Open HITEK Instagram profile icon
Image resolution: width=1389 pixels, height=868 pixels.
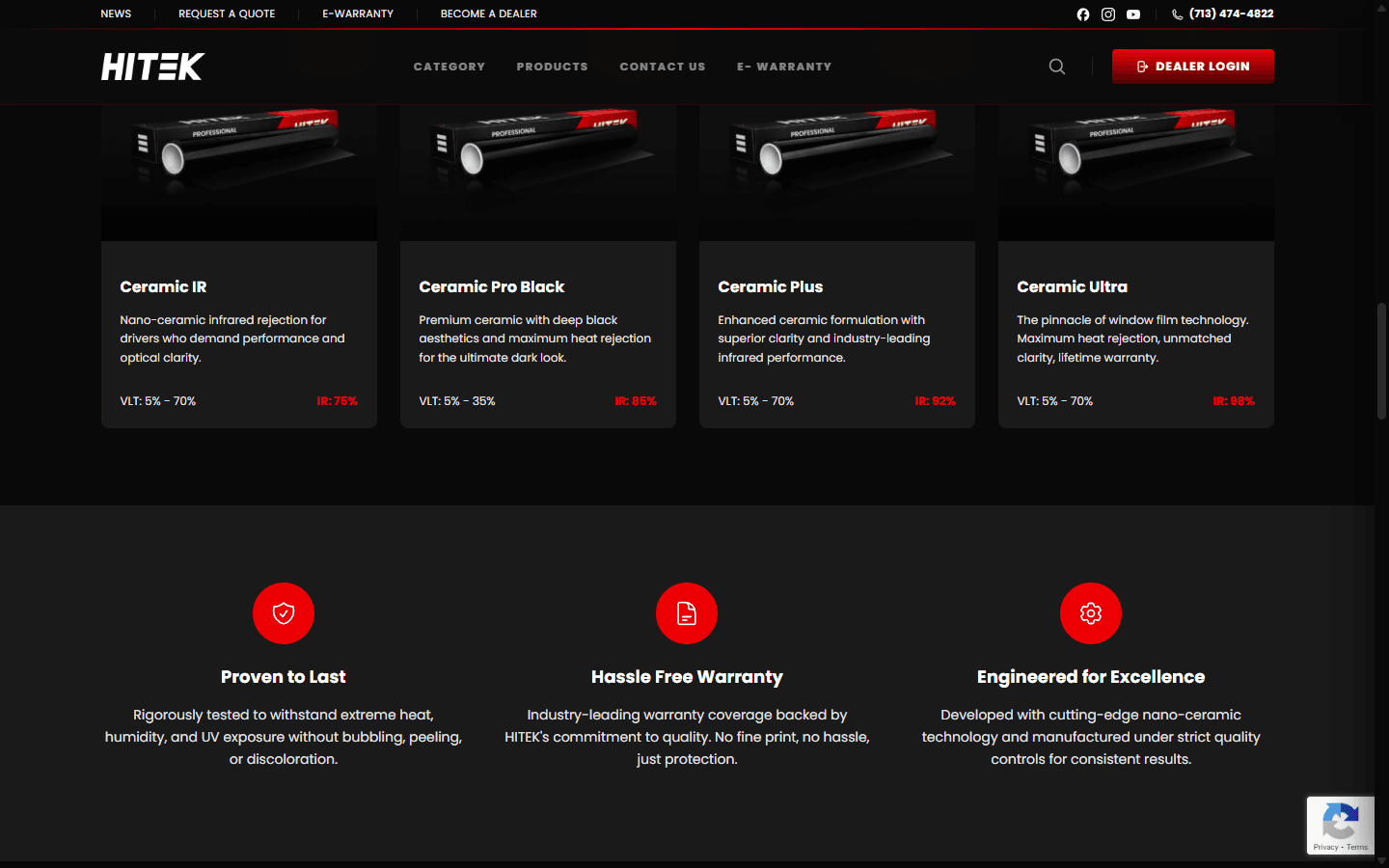tap(1108, 14)
